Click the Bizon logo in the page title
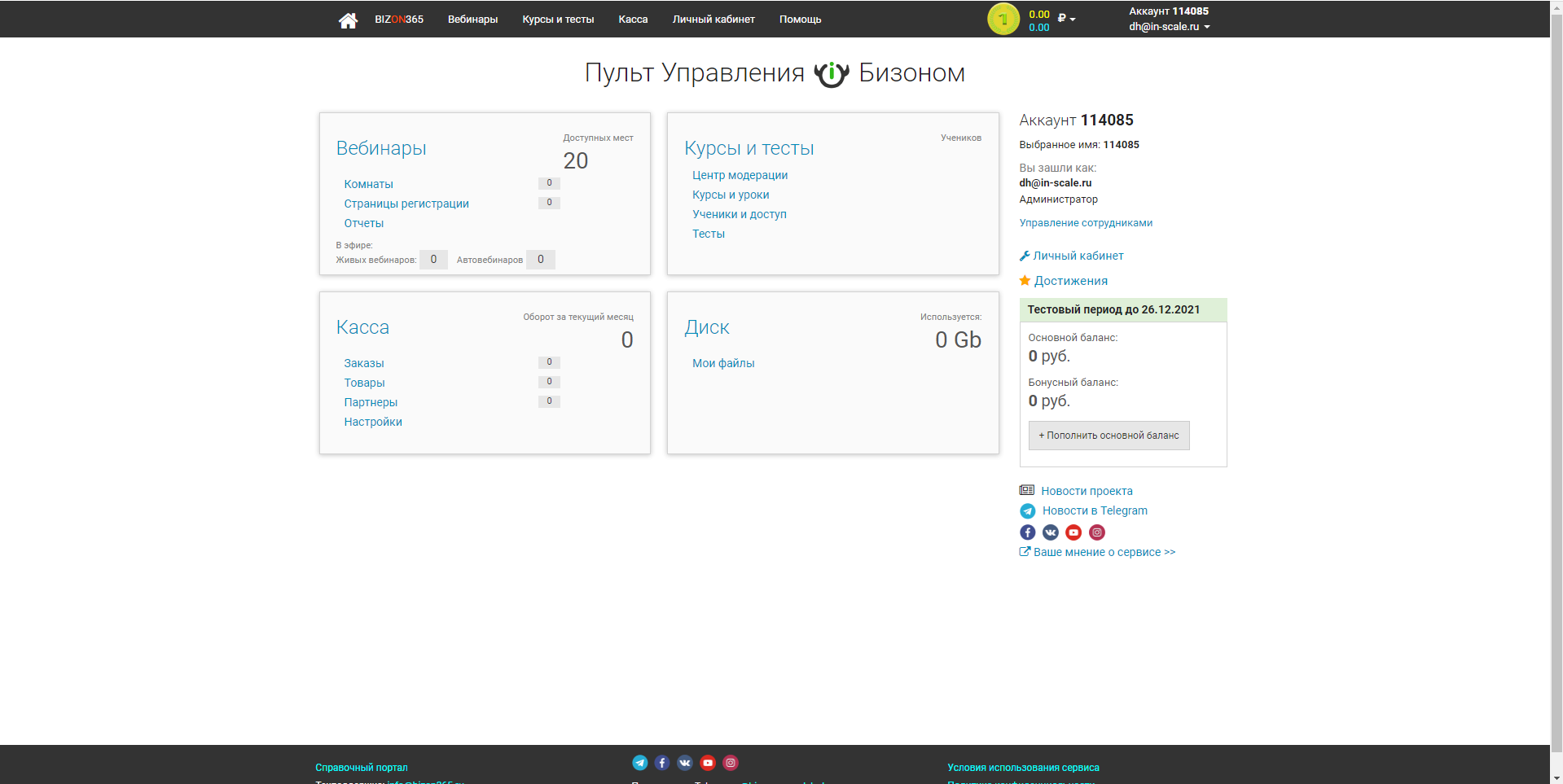Image resolution: width=1563 pixels, height=784 pixels. tap(832, 73)
